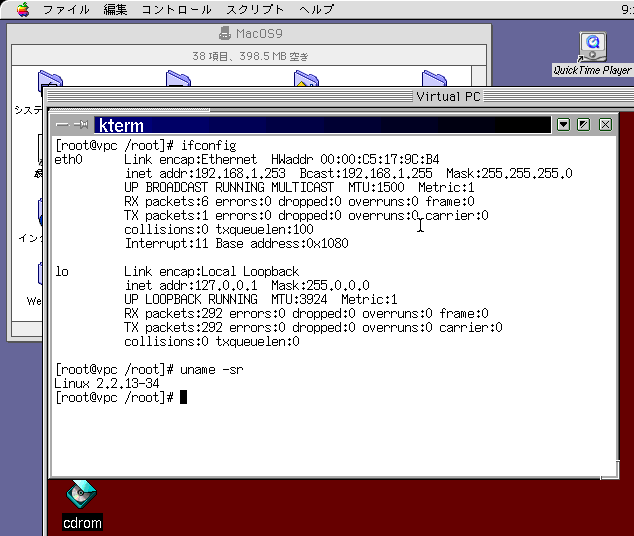Click the kterm window menu dash button
Image resolution: width=634 pixels, height=536 pixels.
(62, 125)
